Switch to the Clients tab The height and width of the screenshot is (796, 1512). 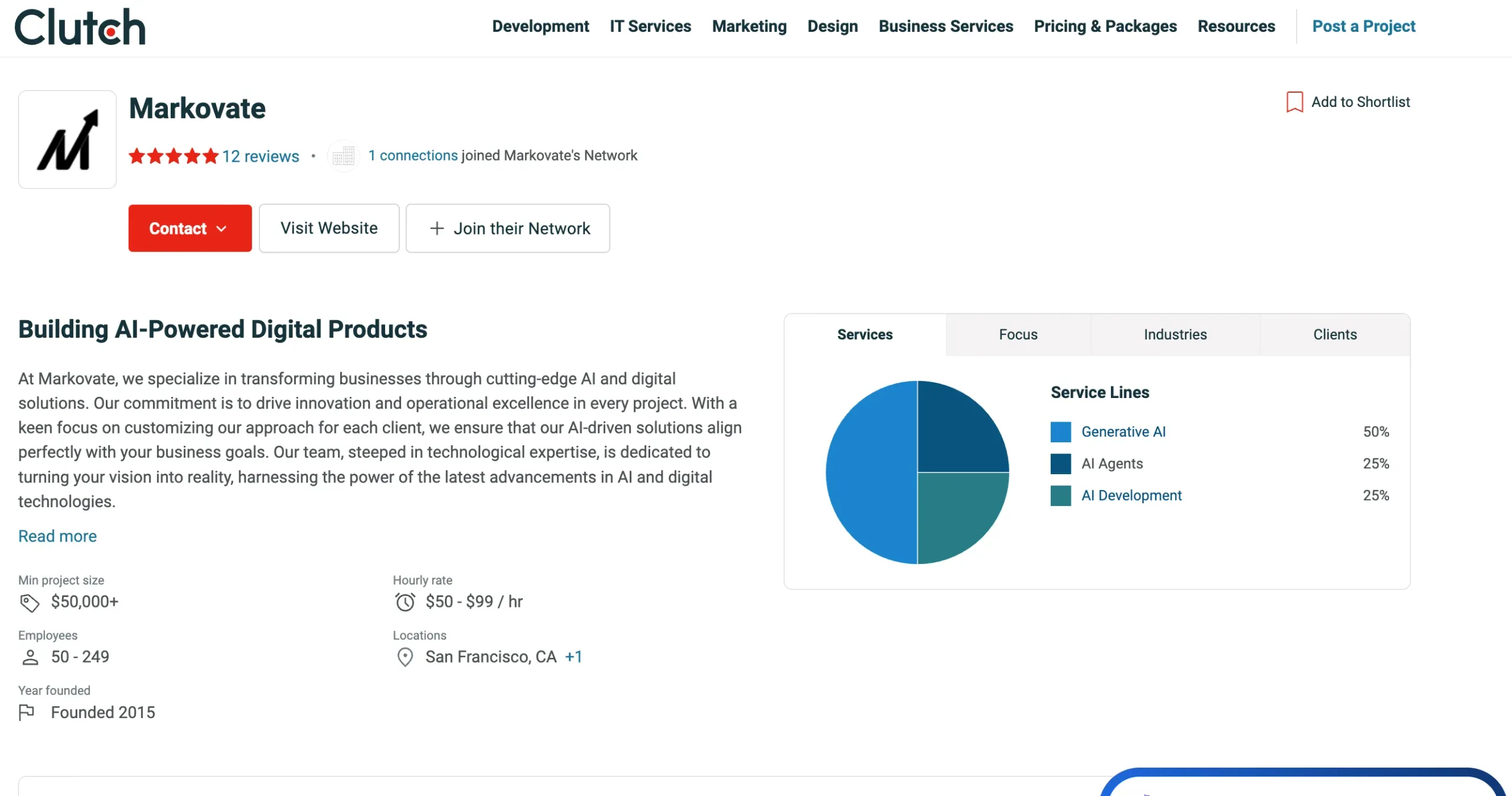(x=1335, y=334)
